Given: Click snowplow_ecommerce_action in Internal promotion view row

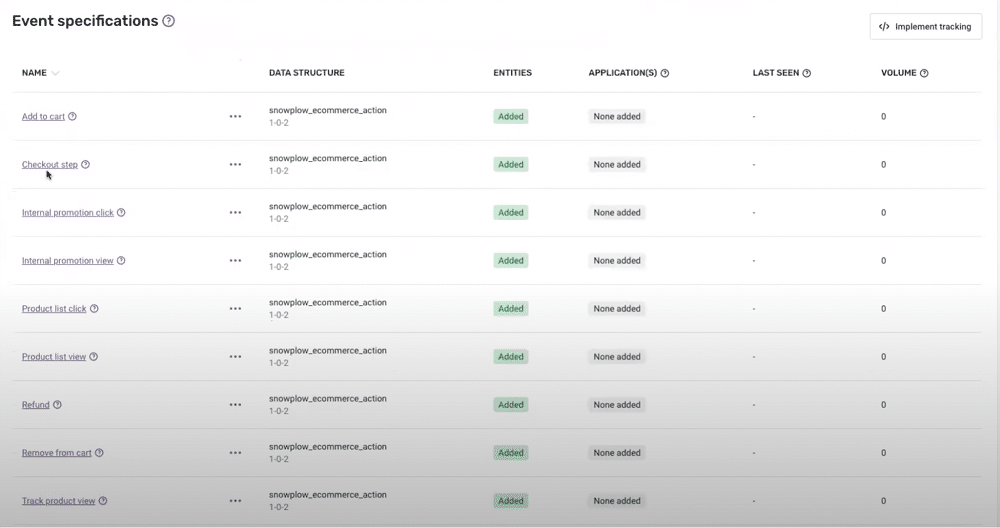Looking at the screenshot, I should coord(328,254).
